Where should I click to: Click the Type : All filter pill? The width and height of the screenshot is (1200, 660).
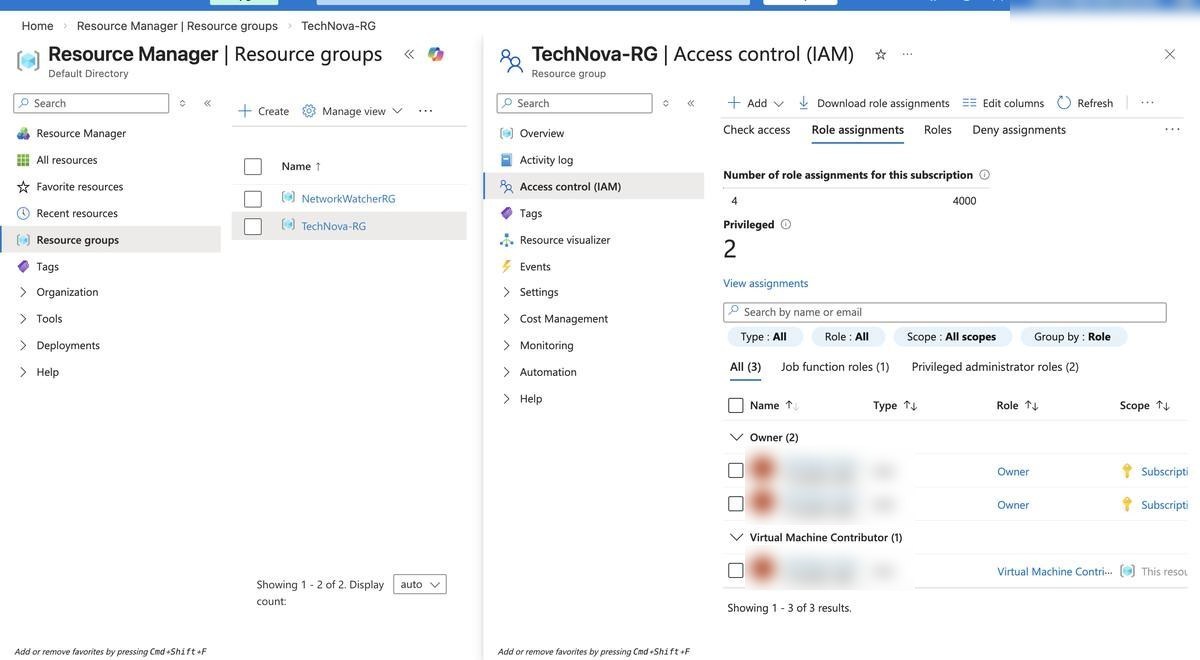765,337
